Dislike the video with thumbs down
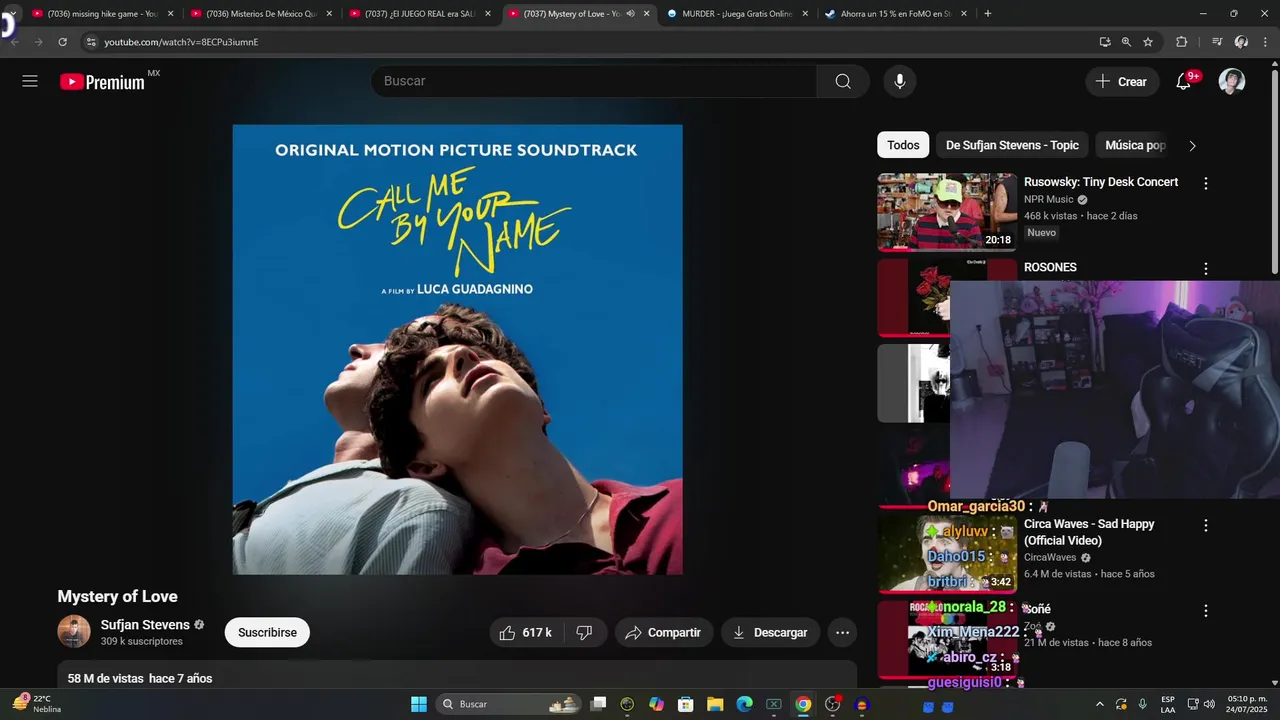1280x720 pixels. point(585,632)
